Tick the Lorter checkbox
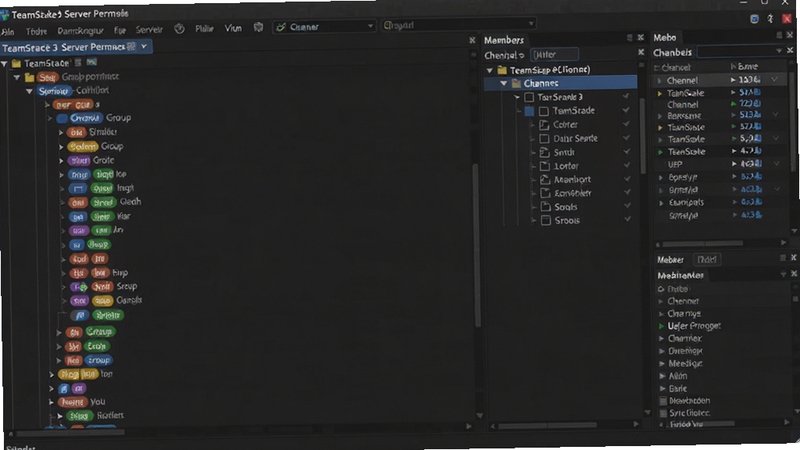This screenshot has height=450, width=800. (x=545, y=166)
